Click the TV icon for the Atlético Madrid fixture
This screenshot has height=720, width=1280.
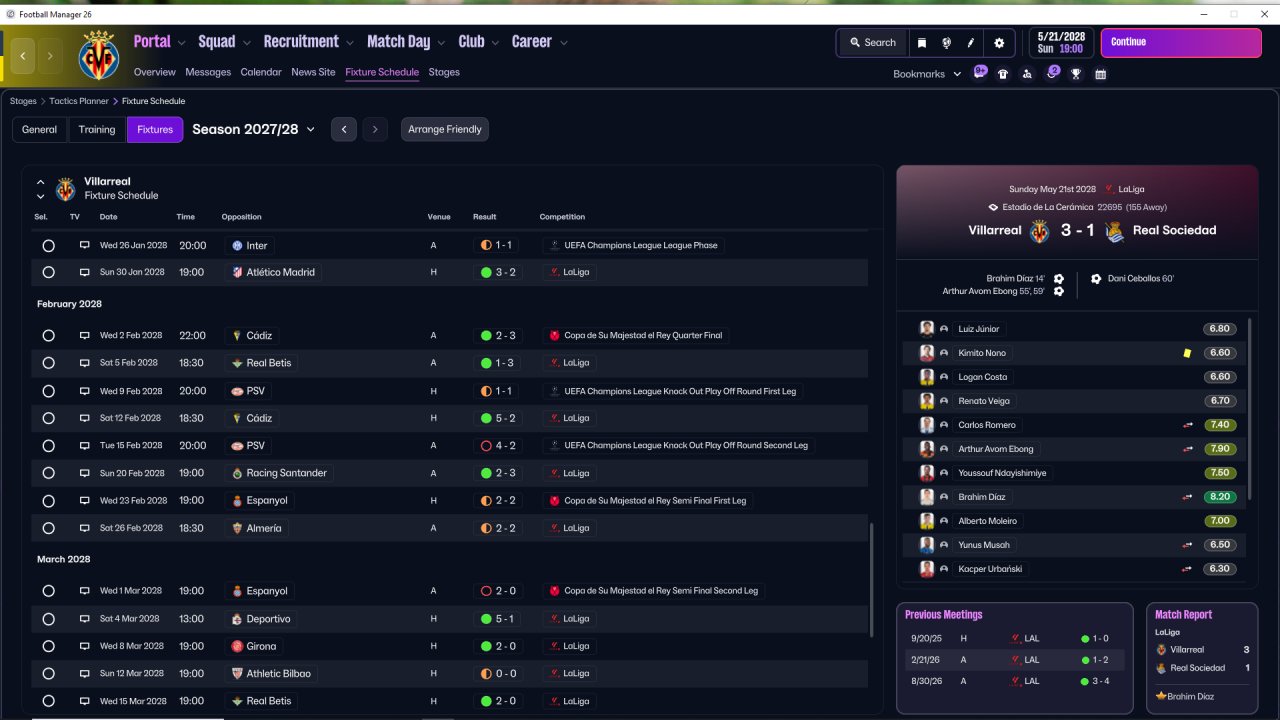point(84,272)
